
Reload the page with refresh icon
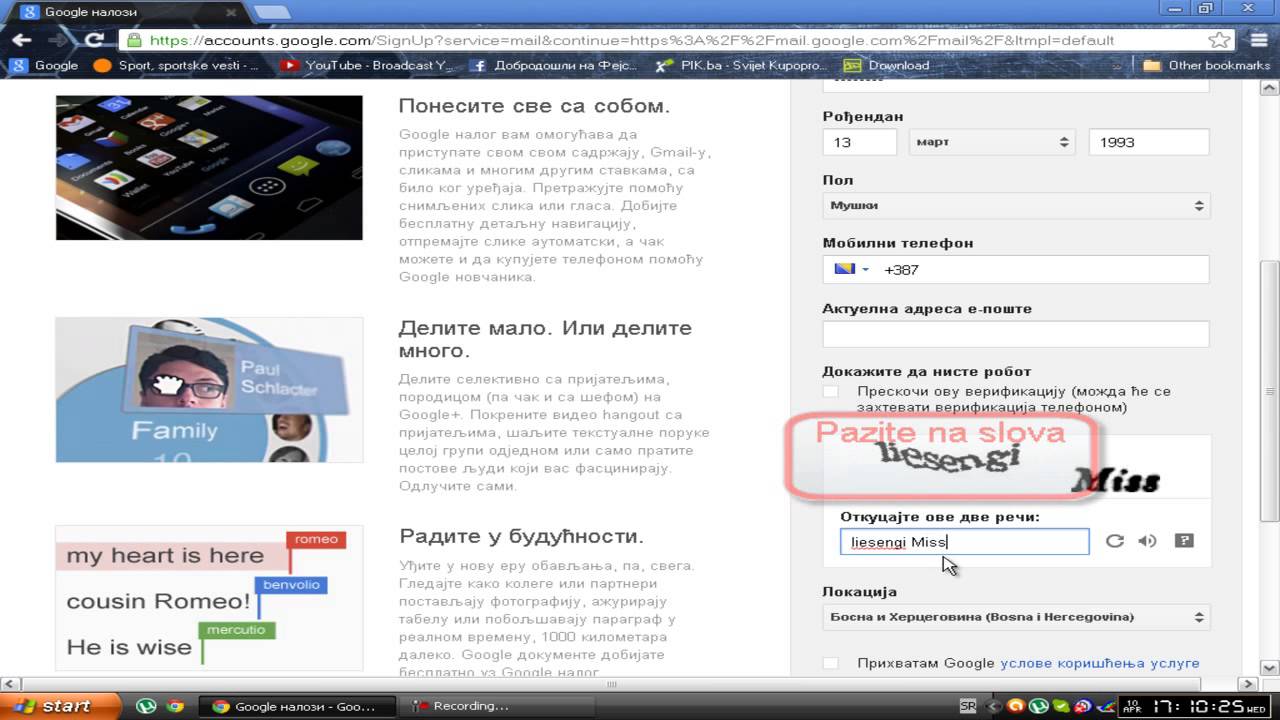tap(95, 40)
